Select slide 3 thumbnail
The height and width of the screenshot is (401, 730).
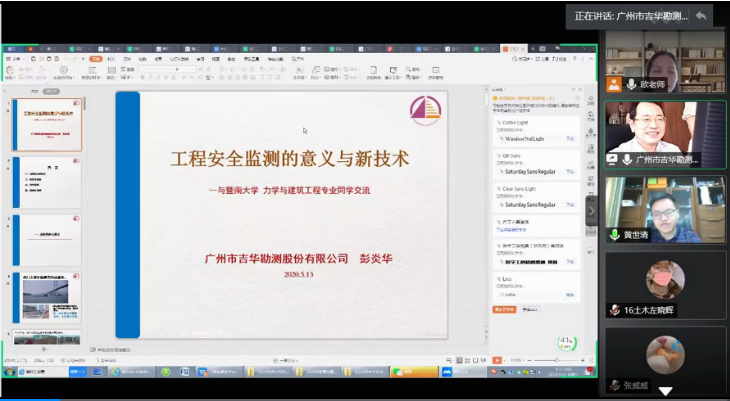pyautogui.click(x=47, y=240)
